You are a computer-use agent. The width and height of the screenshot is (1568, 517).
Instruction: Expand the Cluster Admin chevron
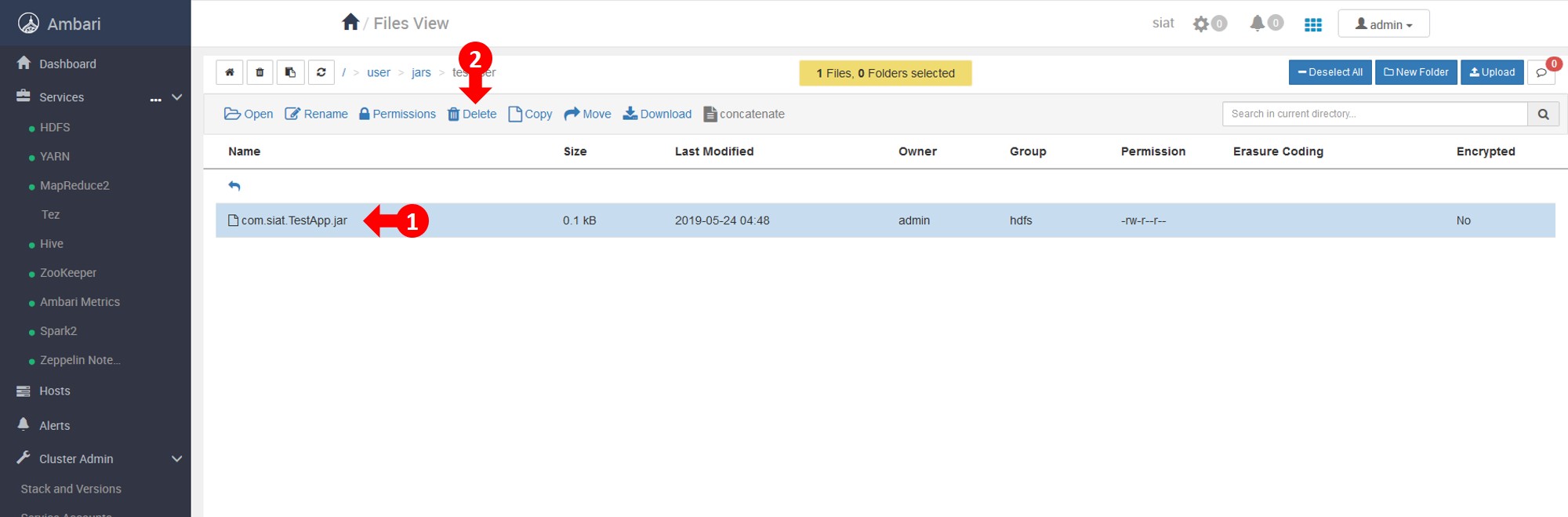coord(177,459)
